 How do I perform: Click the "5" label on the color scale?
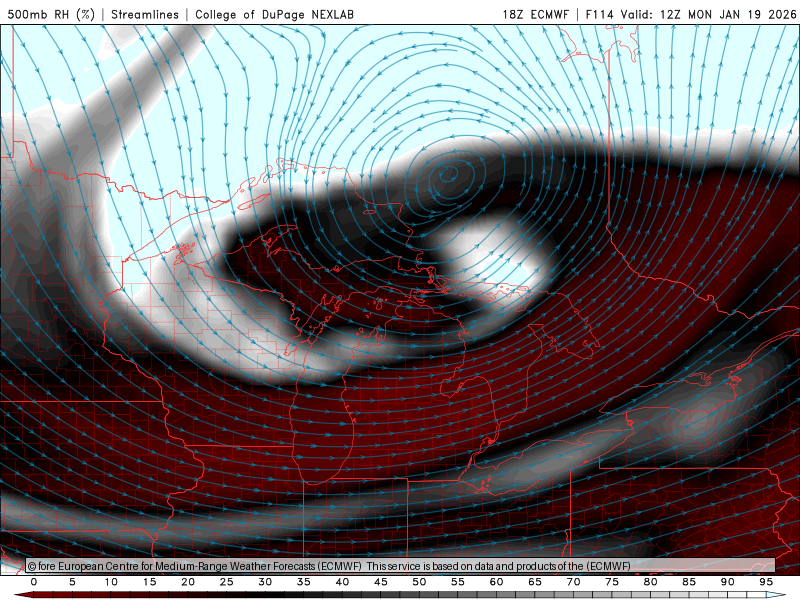72,582
